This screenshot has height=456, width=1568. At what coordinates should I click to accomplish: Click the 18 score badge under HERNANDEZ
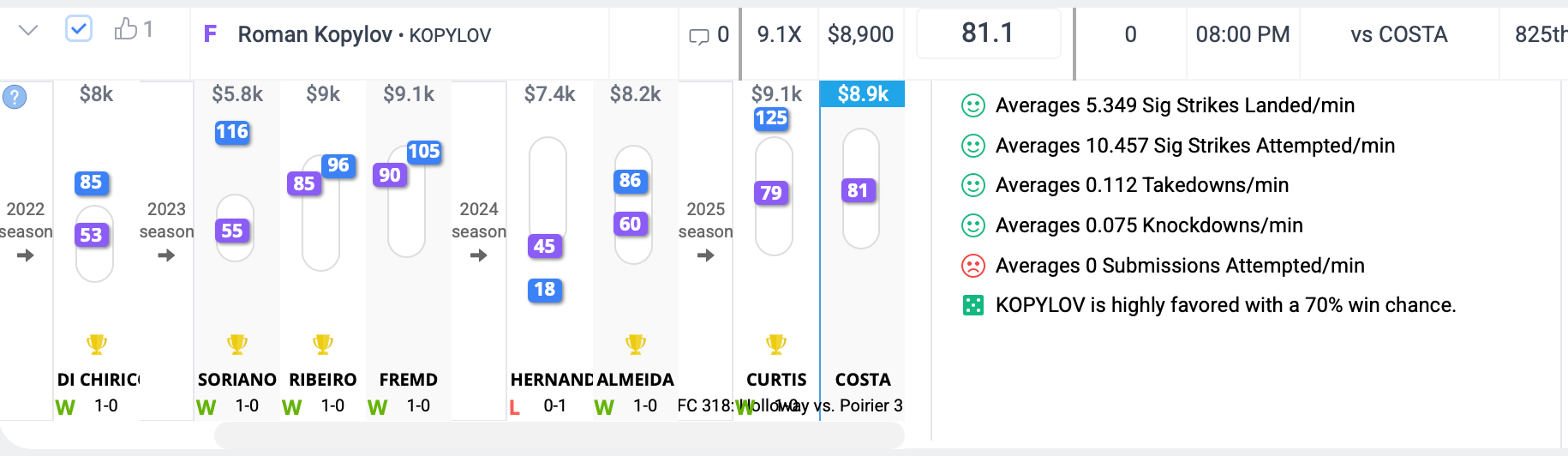[545, 290]
